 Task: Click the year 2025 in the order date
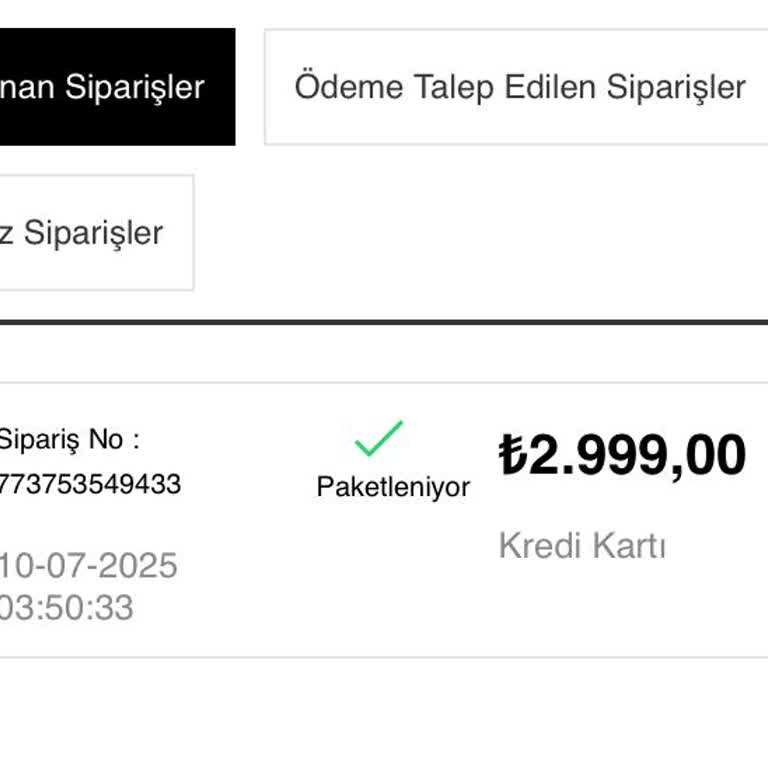135,566
